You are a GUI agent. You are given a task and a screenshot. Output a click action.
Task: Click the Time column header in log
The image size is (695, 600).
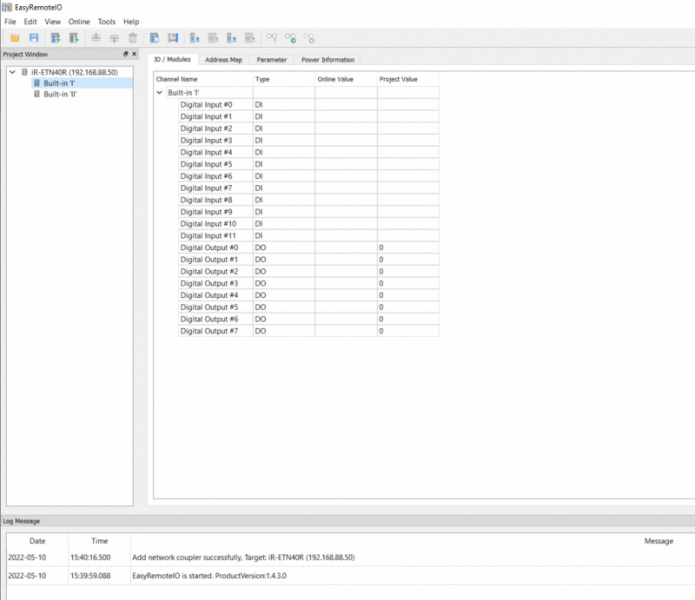[100, 541]
